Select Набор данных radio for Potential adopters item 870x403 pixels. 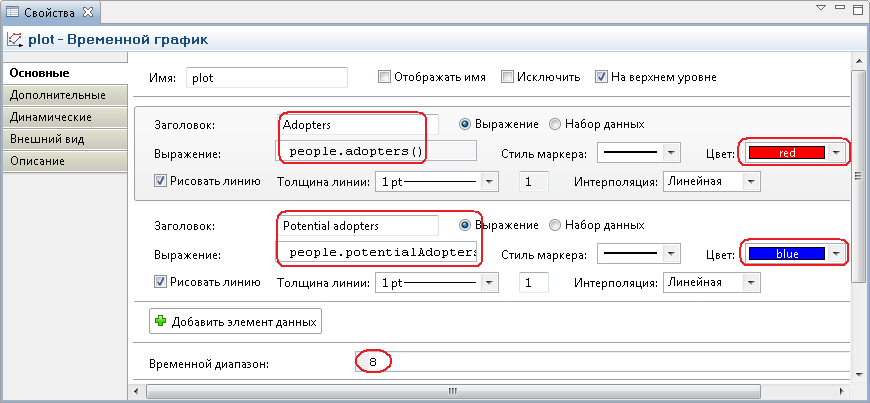coord(555,225)
